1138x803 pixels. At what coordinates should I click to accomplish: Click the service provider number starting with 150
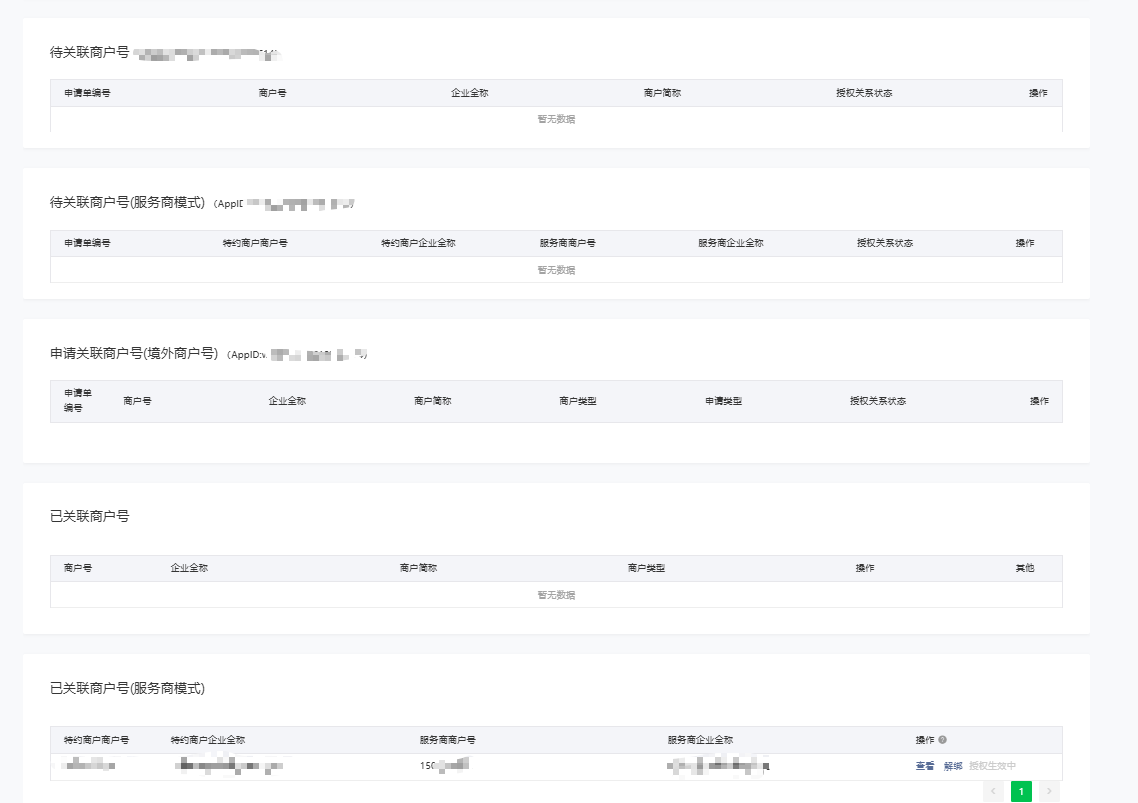[444, 765]
